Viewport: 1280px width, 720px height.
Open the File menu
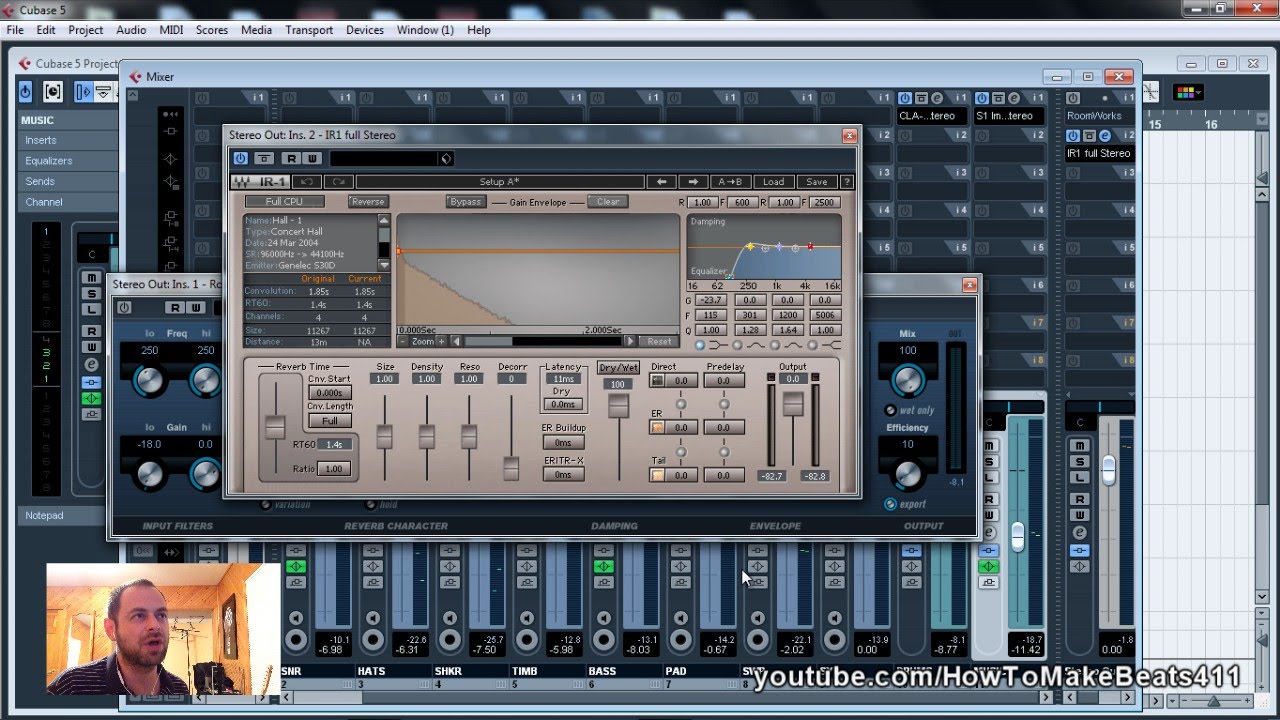[x=15, y=30]
